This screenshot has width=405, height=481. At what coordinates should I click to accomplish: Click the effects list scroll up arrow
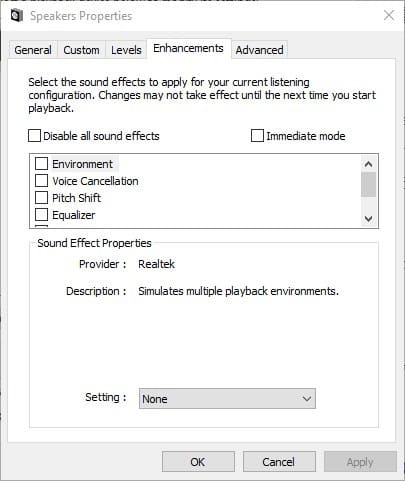point(368,164)
